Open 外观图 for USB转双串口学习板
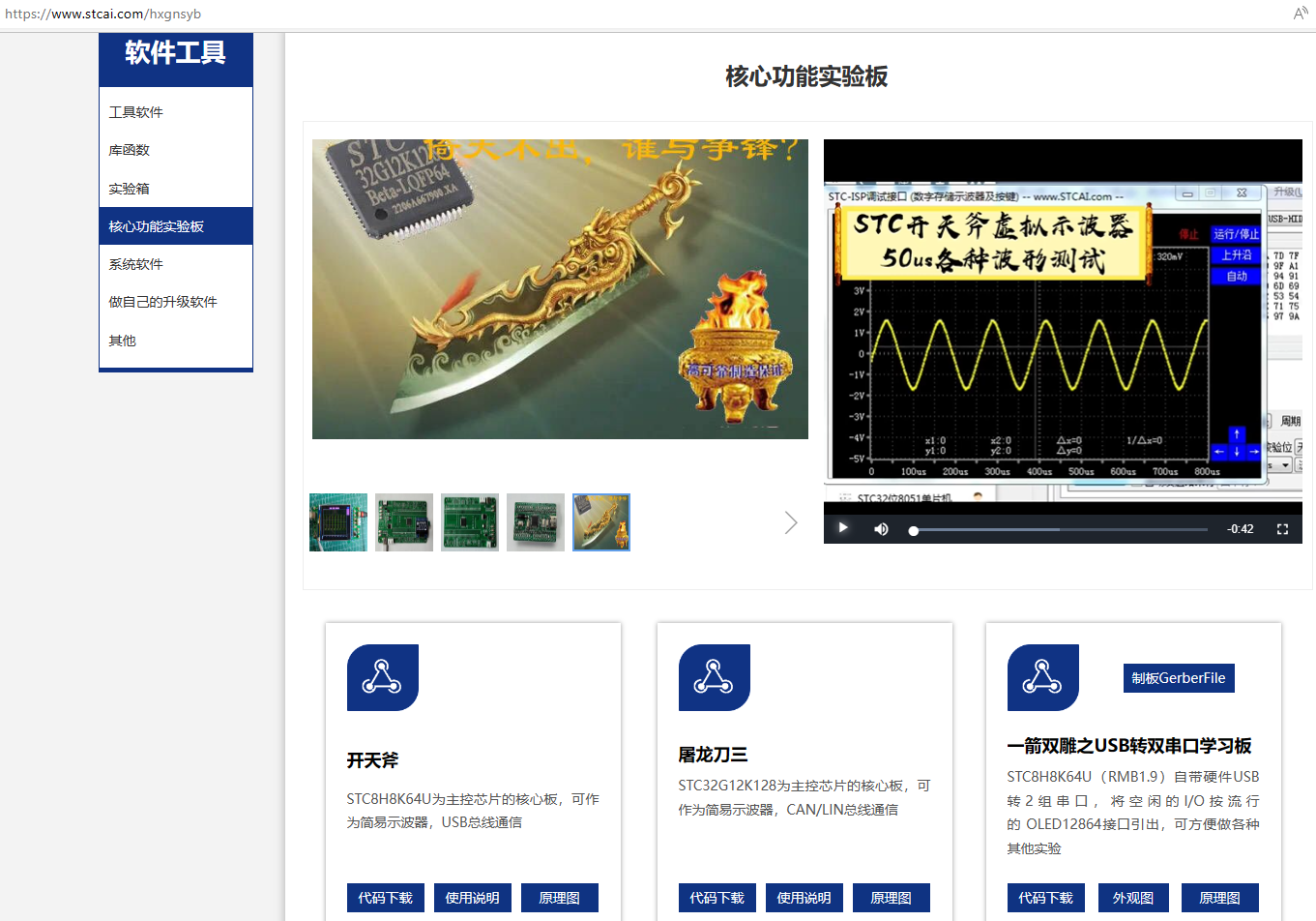Image resolution: width=1316 pixels, height=921 pixels. pos(1133,898)
